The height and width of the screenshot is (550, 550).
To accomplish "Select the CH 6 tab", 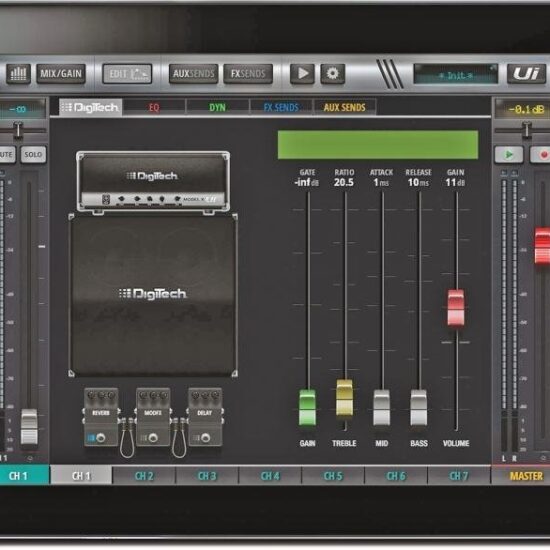I will click(396, 476).
